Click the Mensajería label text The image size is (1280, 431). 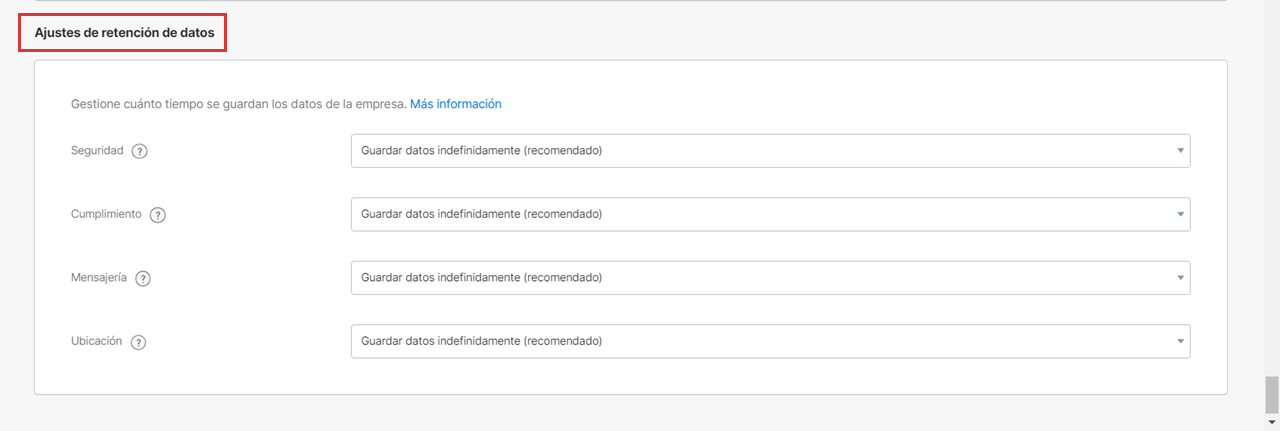pos(99,278)
